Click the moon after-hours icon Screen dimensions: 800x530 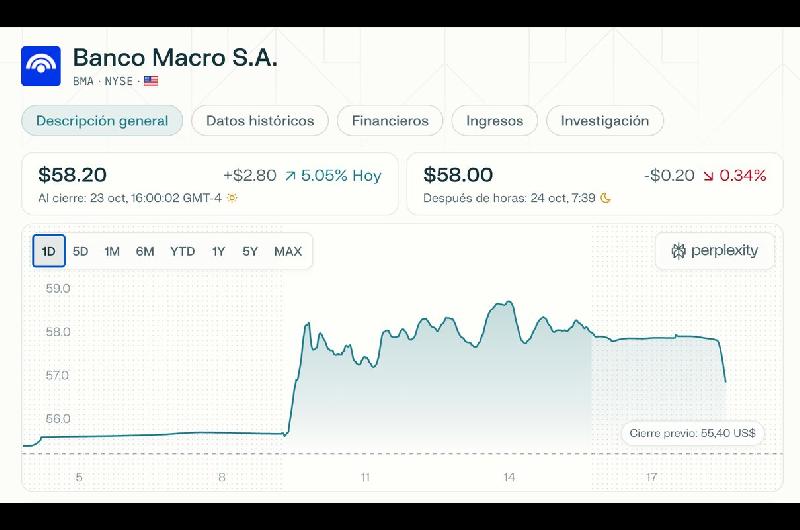coord(605,198)
